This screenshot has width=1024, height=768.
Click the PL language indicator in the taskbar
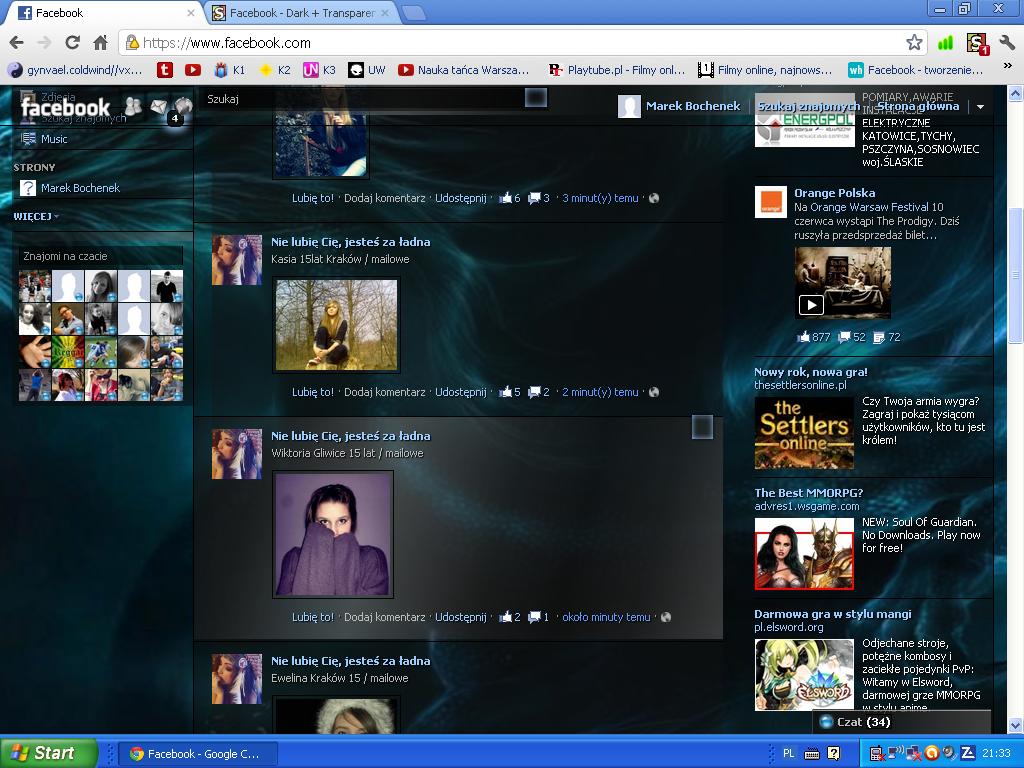coord(789,754)
